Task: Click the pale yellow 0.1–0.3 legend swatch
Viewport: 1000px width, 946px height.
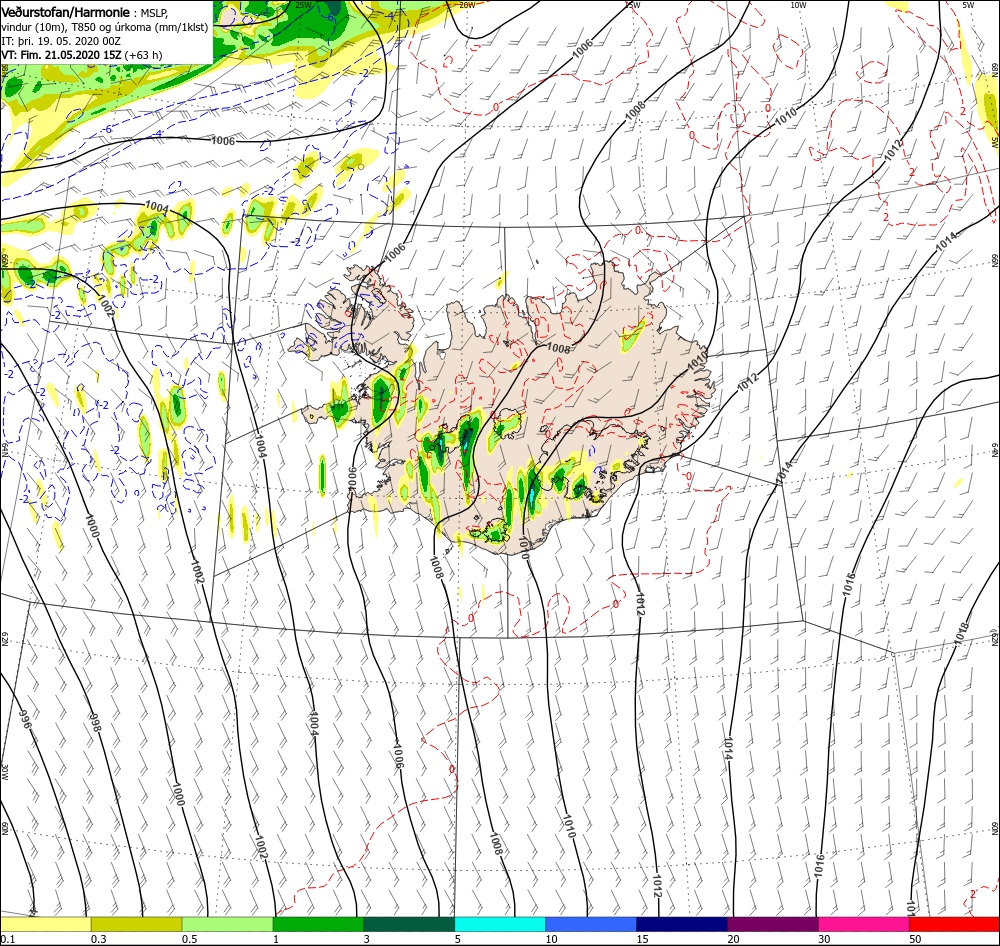Action: tap(46, 924)
